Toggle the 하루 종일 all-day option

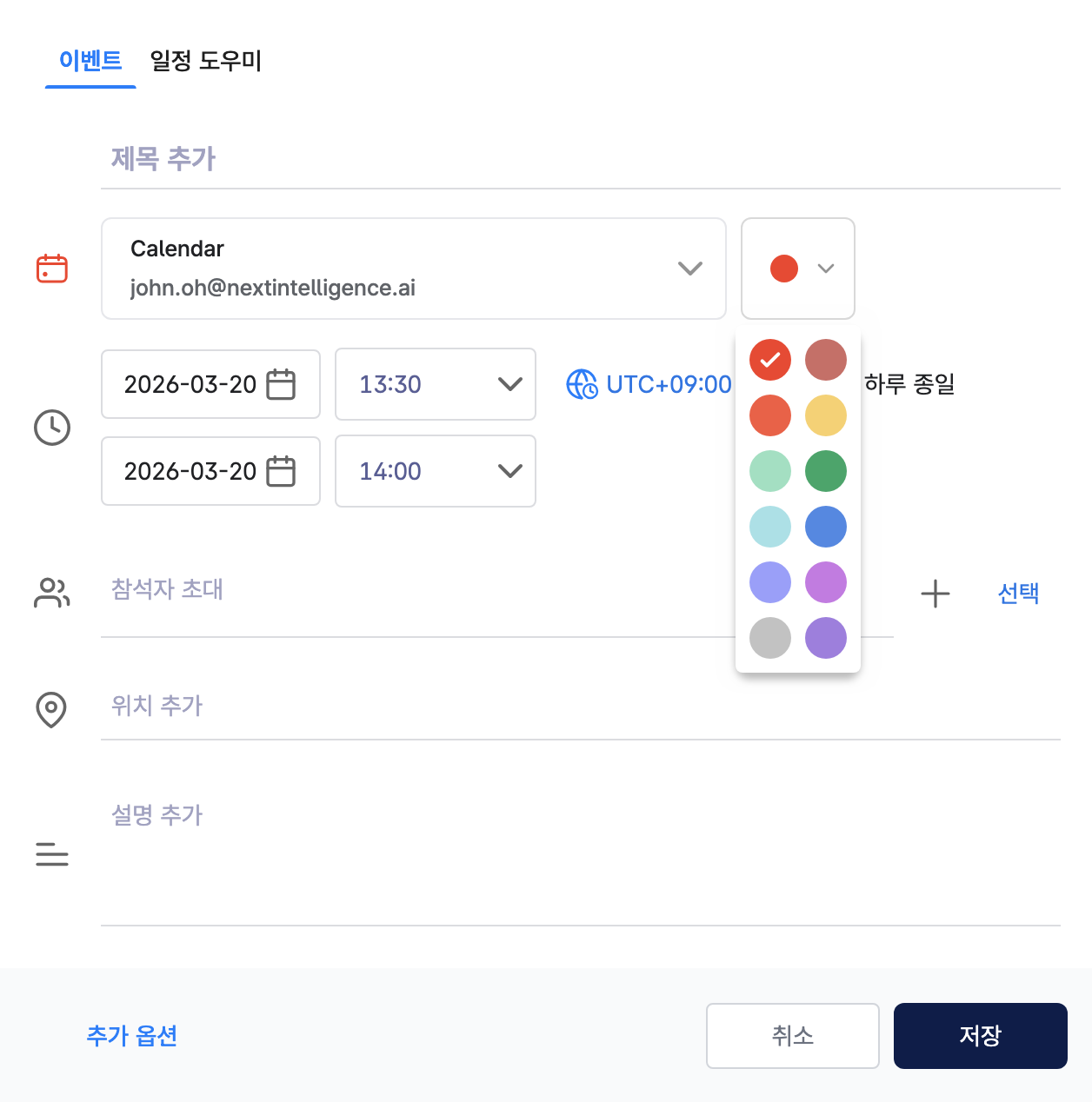[x=909, y=384]
